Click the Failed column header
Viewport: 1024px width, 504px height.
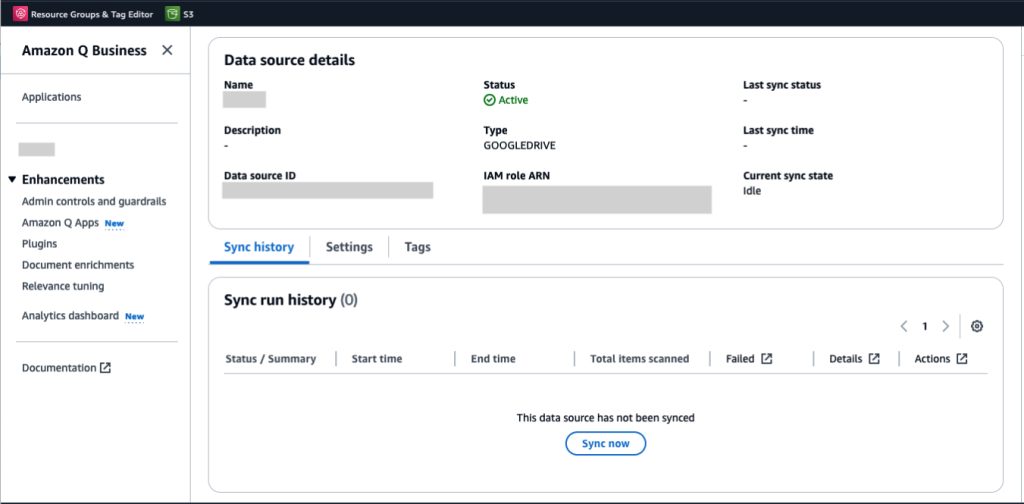740,358
